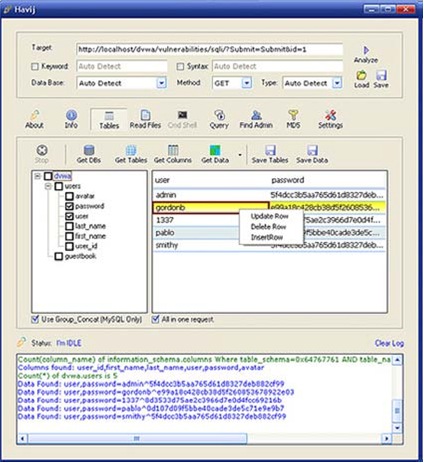Viewport: 424px width, 463px height.
Task: Open the Read Files section
Action: 145,119
